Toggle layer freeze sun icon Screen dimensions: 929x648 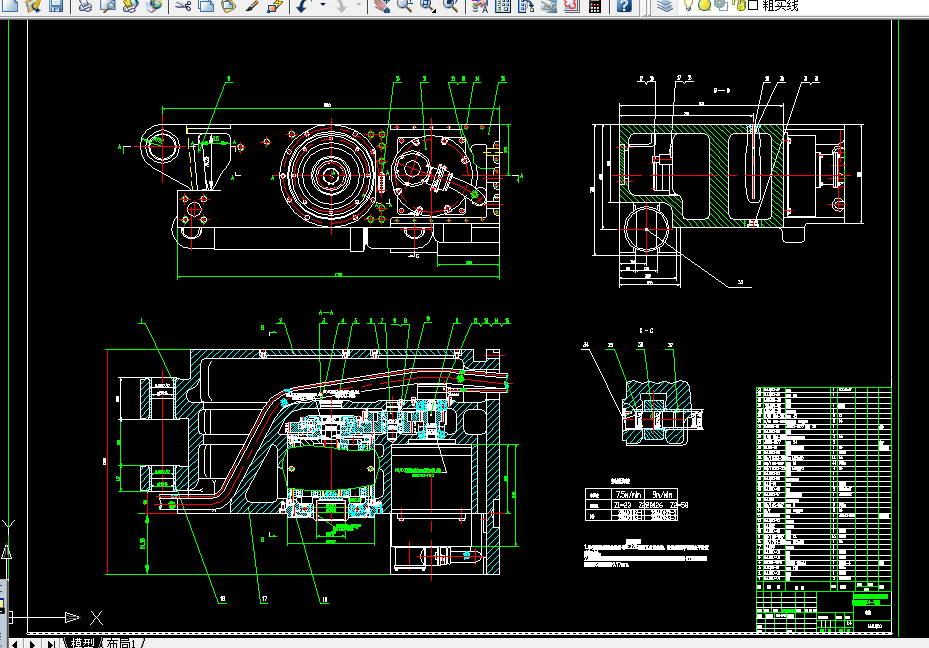click(x=704, y=6)
